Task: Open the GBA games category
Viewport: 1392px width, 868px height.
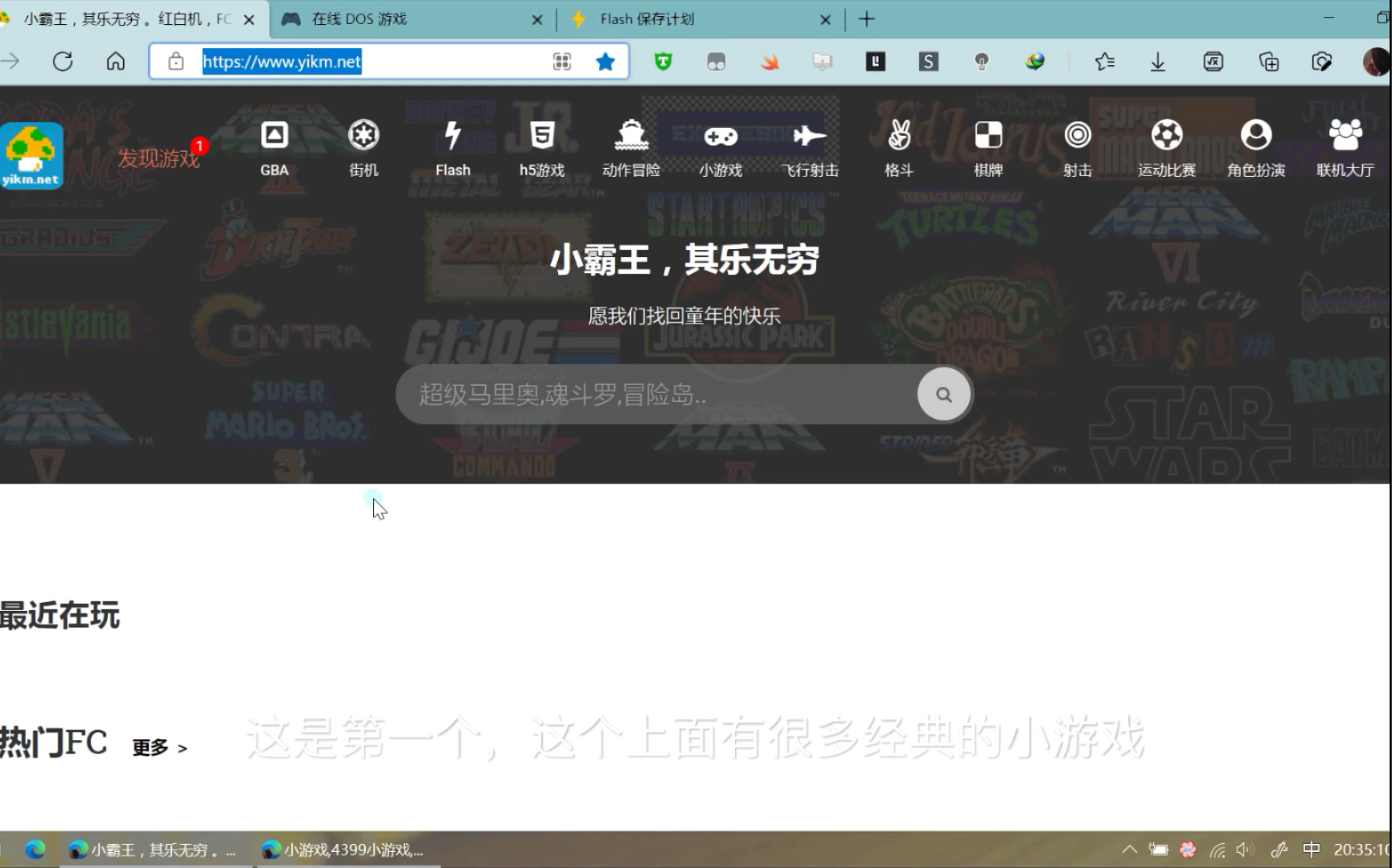Action: [274, 149]
